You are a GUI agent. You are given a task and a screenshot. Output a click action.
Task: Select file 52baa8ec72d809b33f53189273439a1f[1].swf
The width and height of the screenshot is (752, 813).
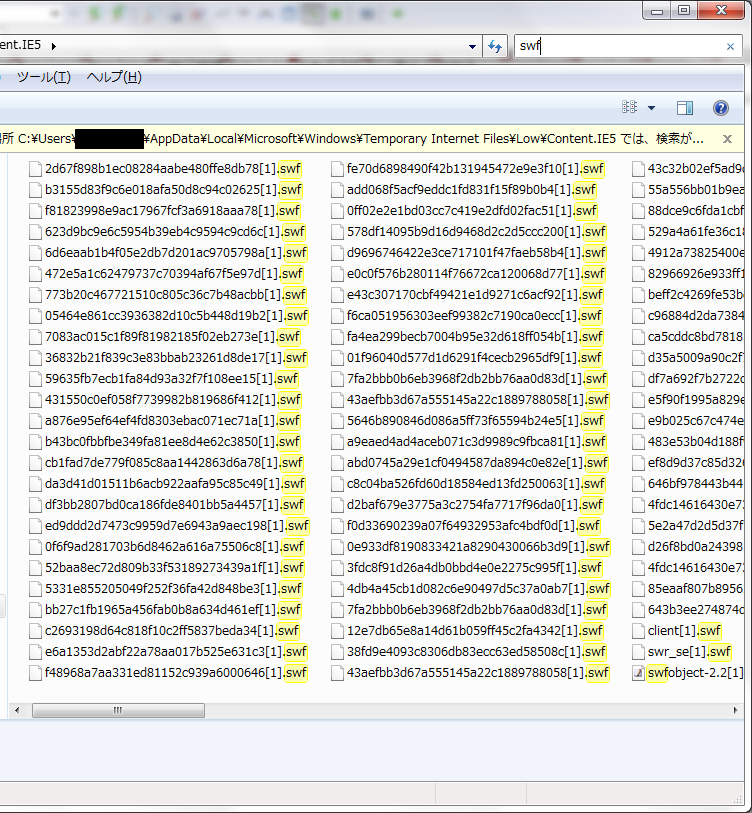click(166, 568)
